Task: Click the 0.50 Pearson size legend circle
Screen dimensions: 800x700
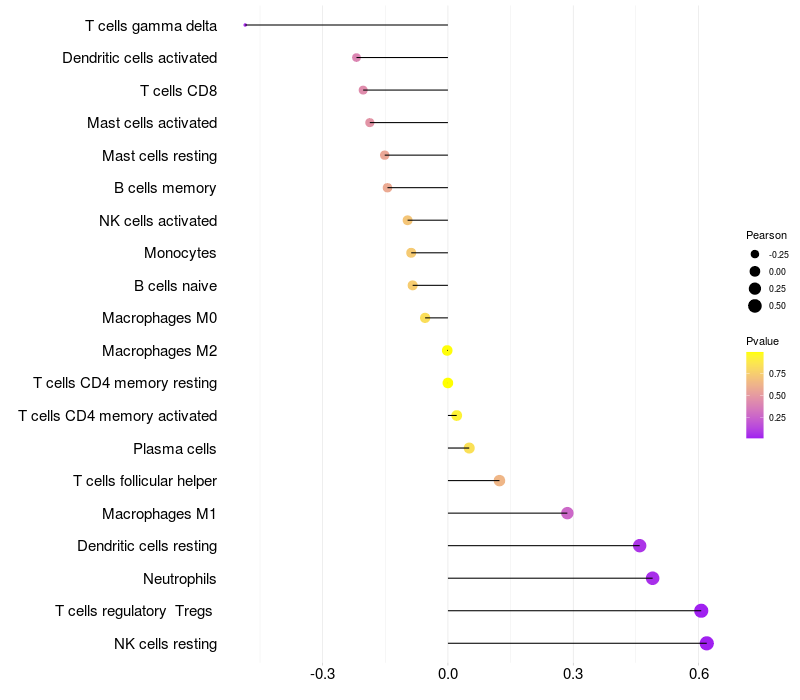Action: tap(755, 306)
